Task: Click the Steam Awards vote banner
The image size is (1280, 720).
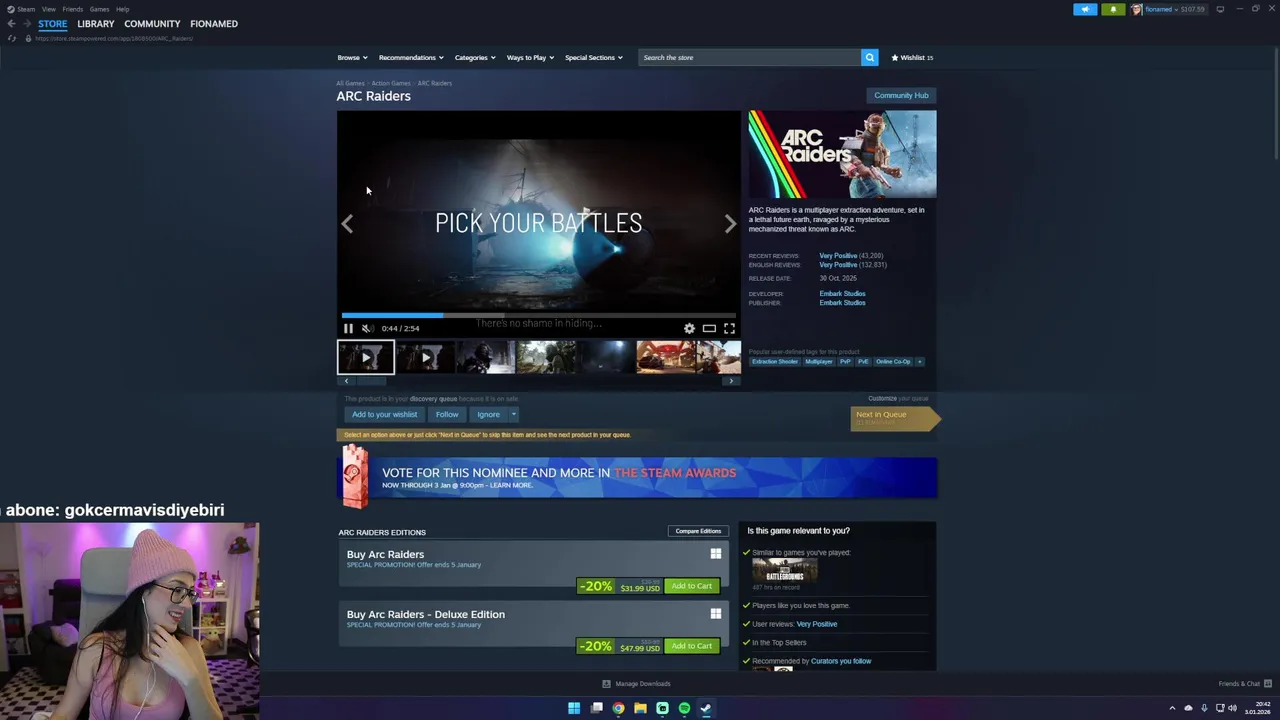Action: point(637,478)
